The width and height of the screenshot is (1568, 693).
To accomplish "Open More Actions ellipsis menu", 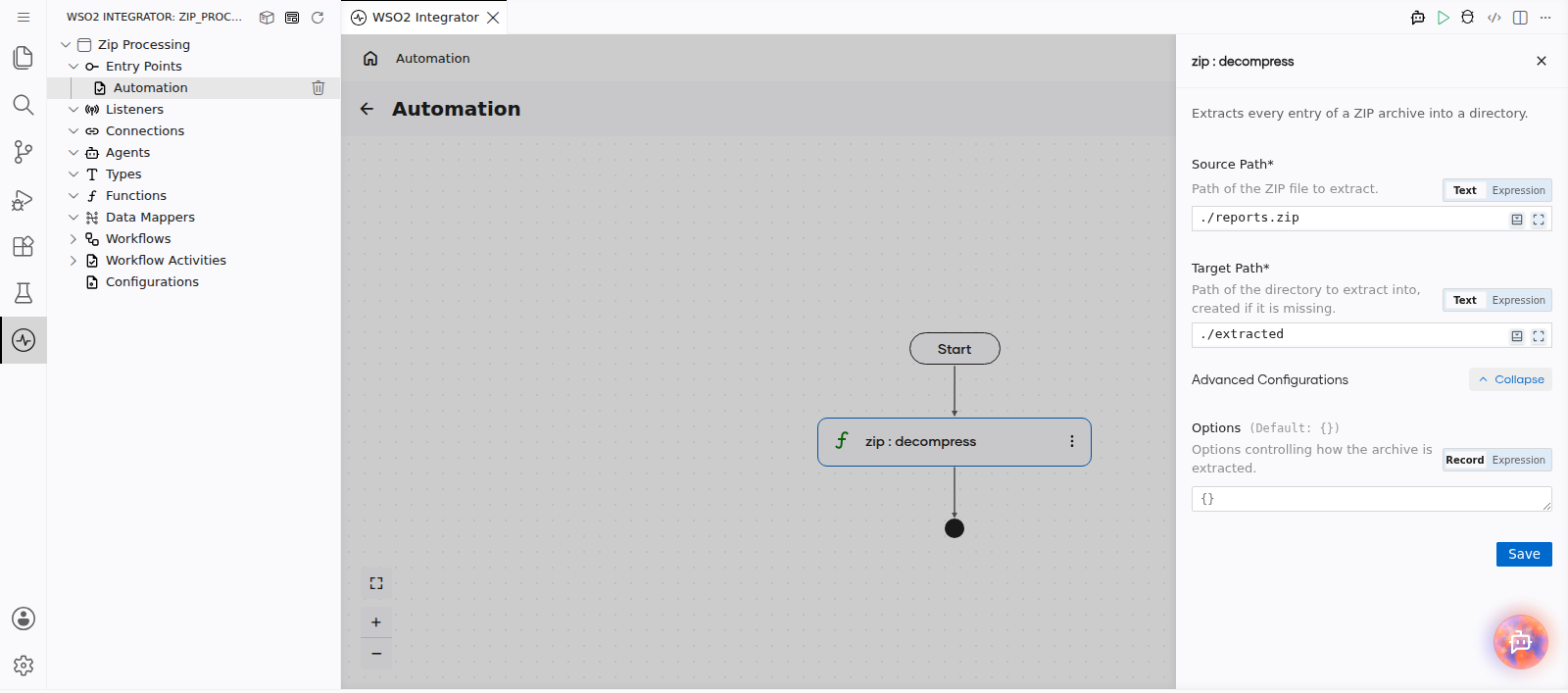I will (1545, 18).
